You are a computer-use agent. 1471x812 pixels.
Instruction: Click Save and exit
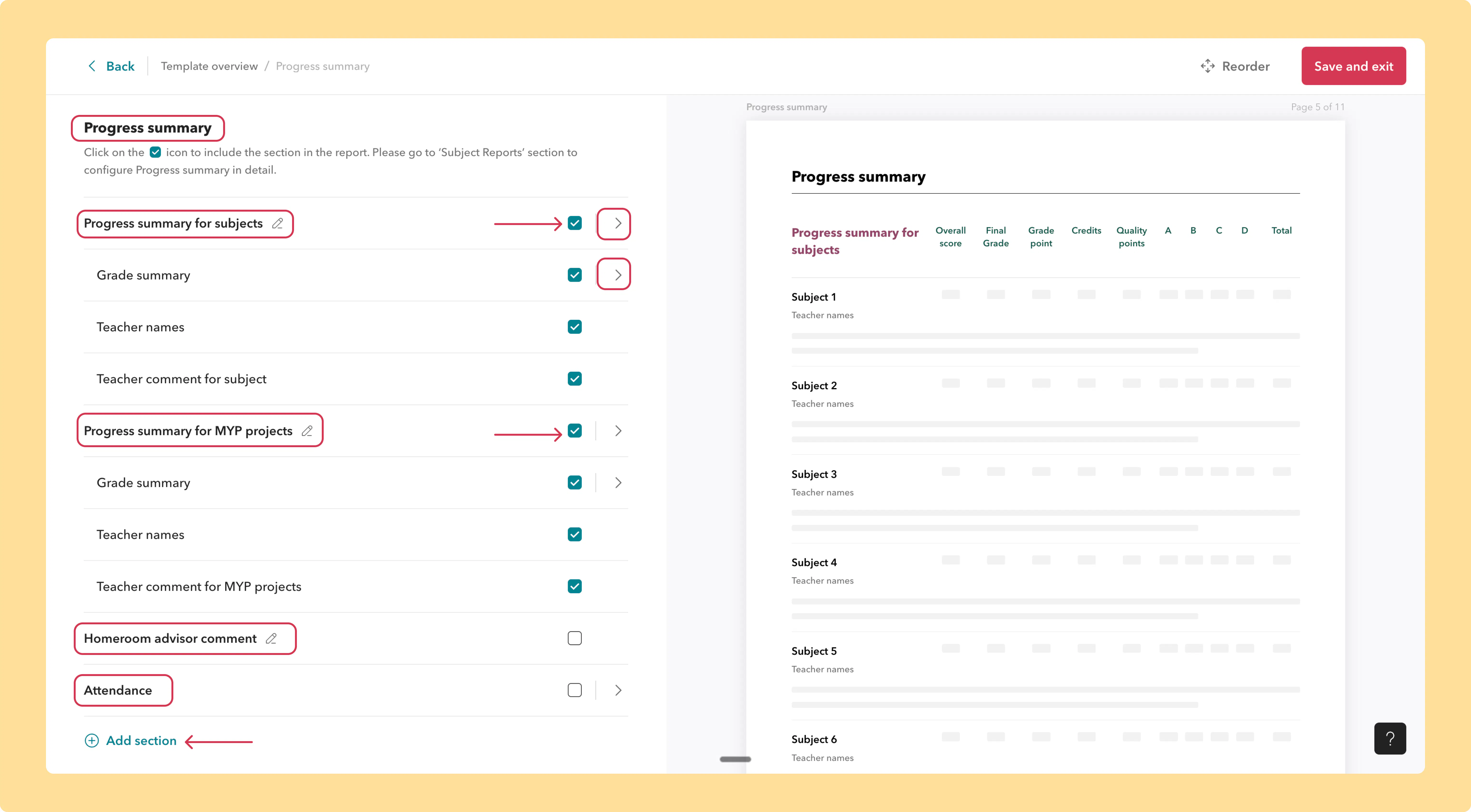1353,66
